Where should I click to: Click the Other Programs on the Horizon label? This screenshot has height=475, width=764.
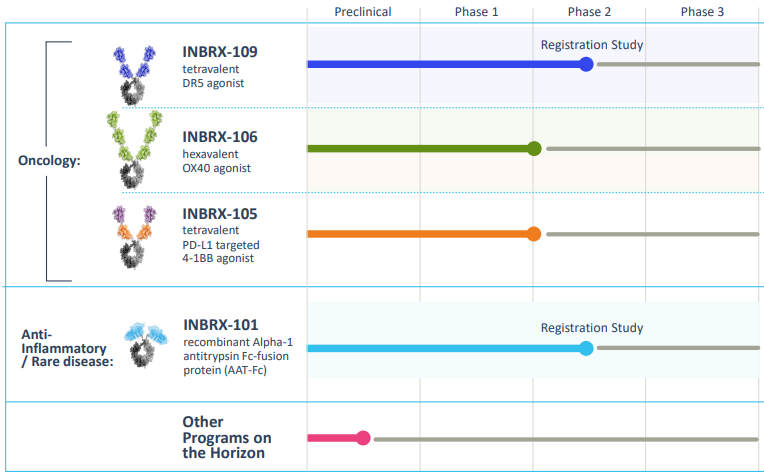227,438
